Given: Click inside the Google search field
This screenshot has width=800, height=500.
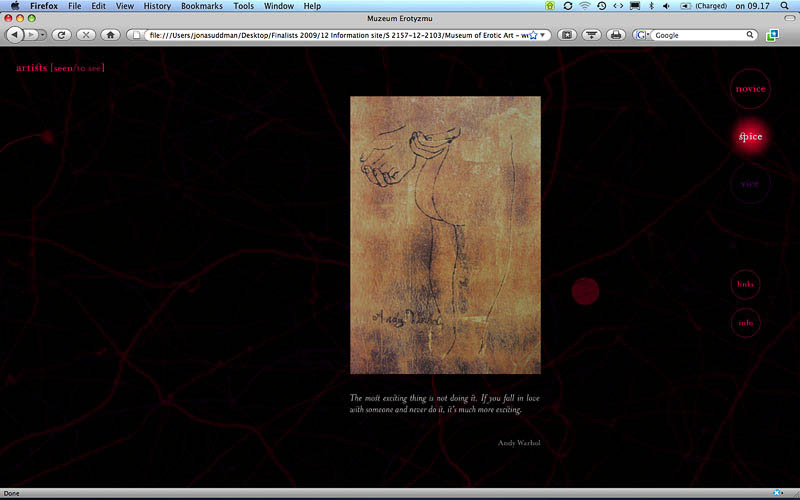Looking at the screenshot, I should tap(698, 35).
